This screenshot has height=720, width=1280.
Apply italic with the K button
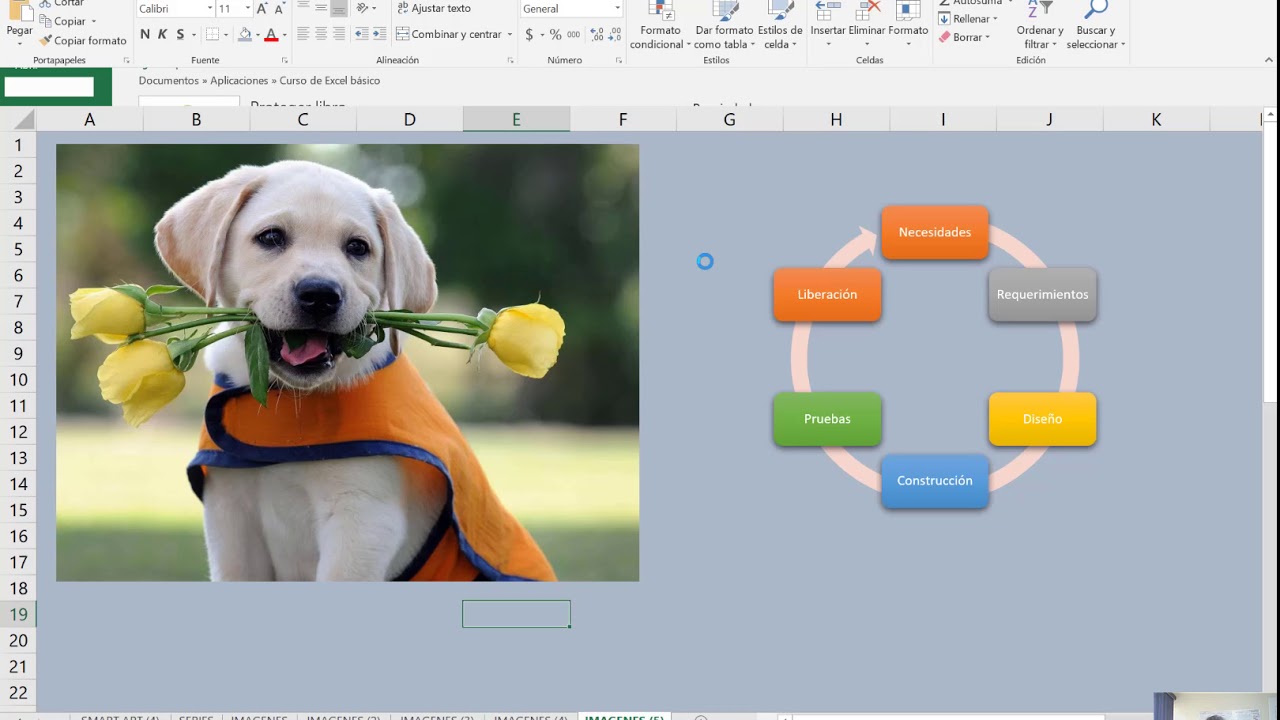click(162, 34)
